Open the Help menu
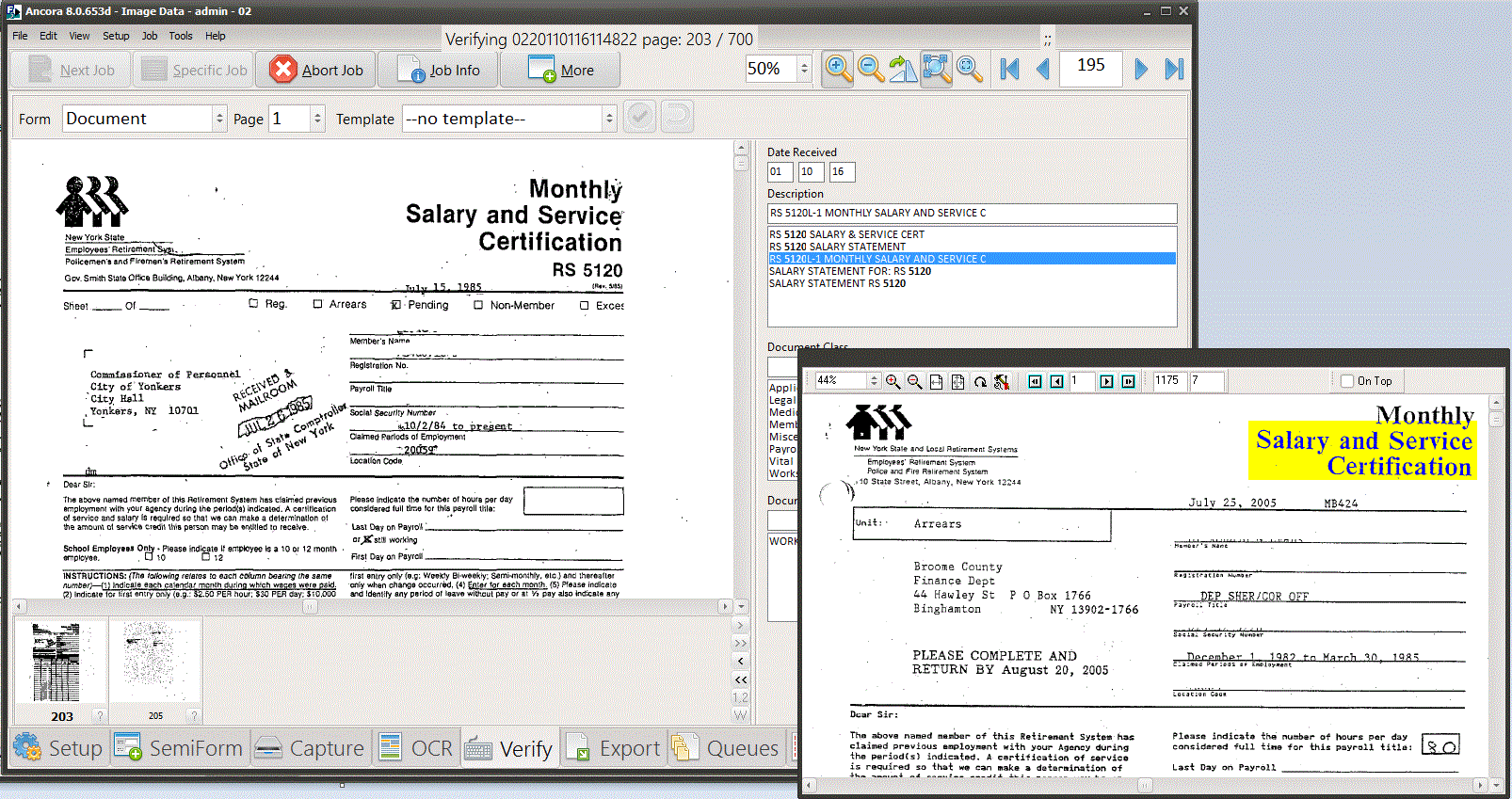This screenshot has width=1512, height=799. pyautogui.click(x=216, y=36)
